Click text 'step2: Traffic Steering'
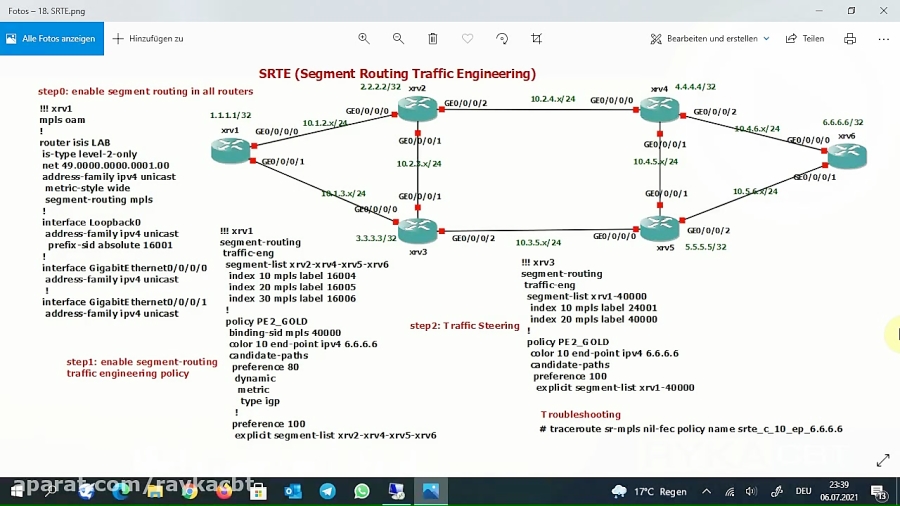Viewport: 900px width, 506px height. point(464,325)
